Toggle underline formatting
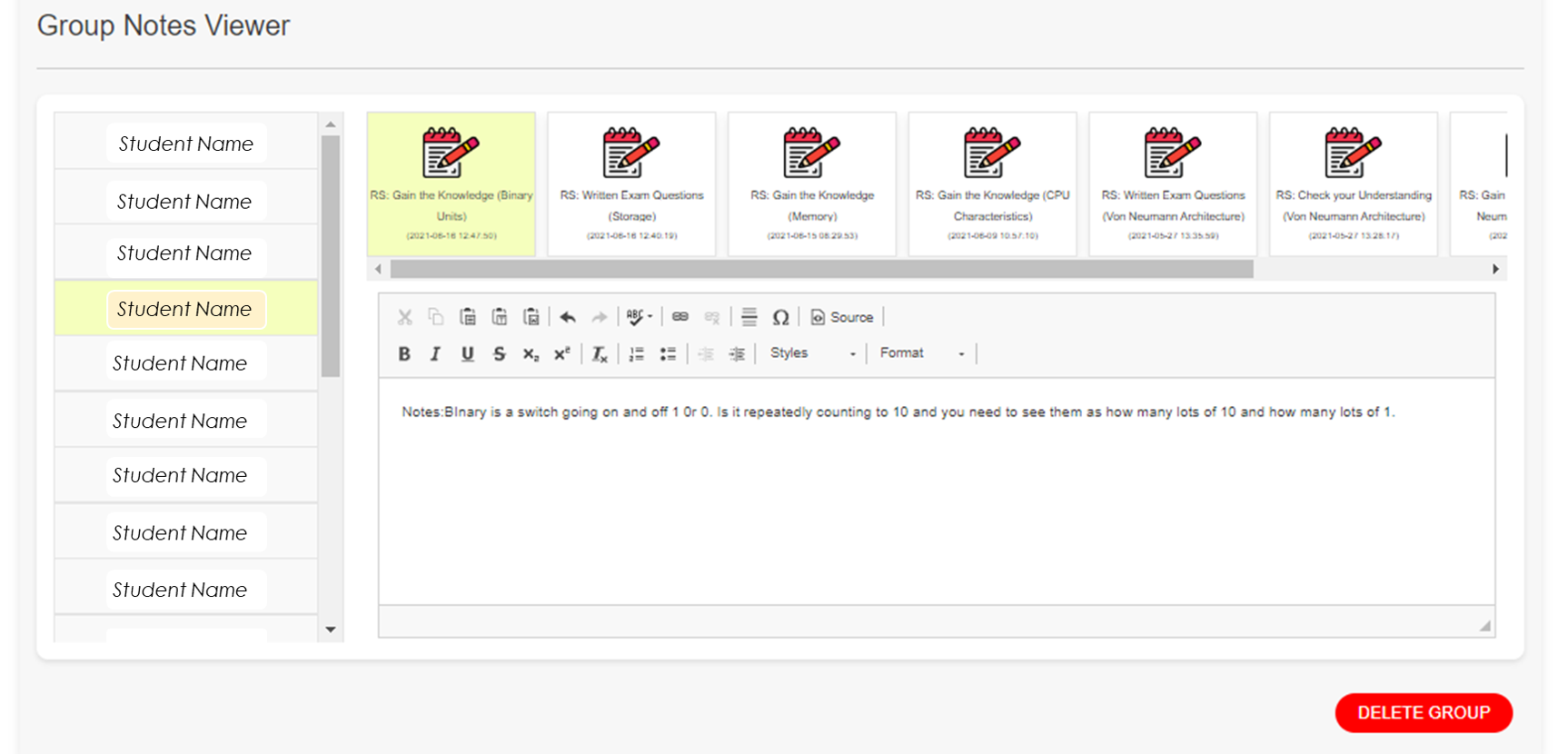Viewport: 1568px width, 754px height. coord(467,353)
